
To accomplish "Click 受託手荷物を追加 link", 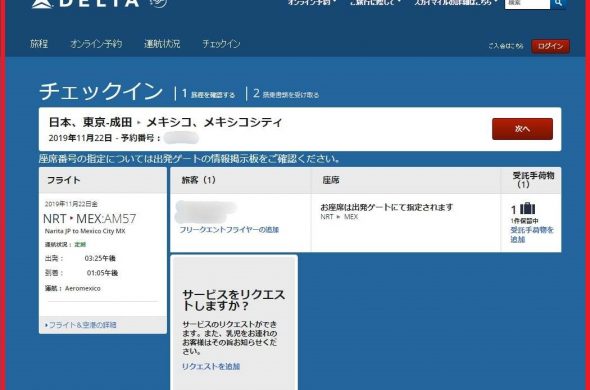I will tap(532, 235).
